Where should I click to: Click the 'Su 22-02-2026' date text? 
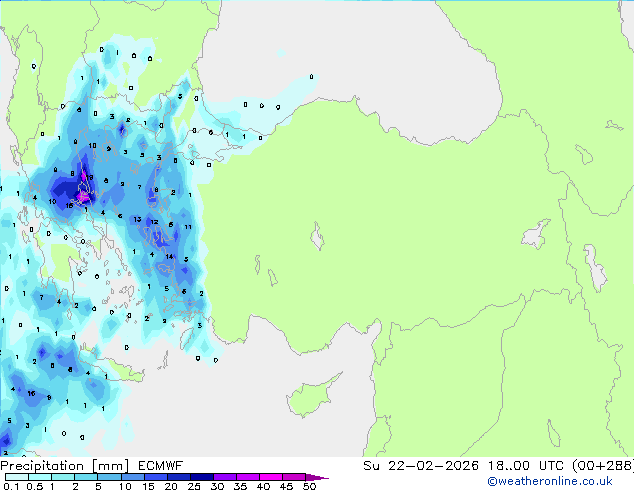(x=421, y=466)
